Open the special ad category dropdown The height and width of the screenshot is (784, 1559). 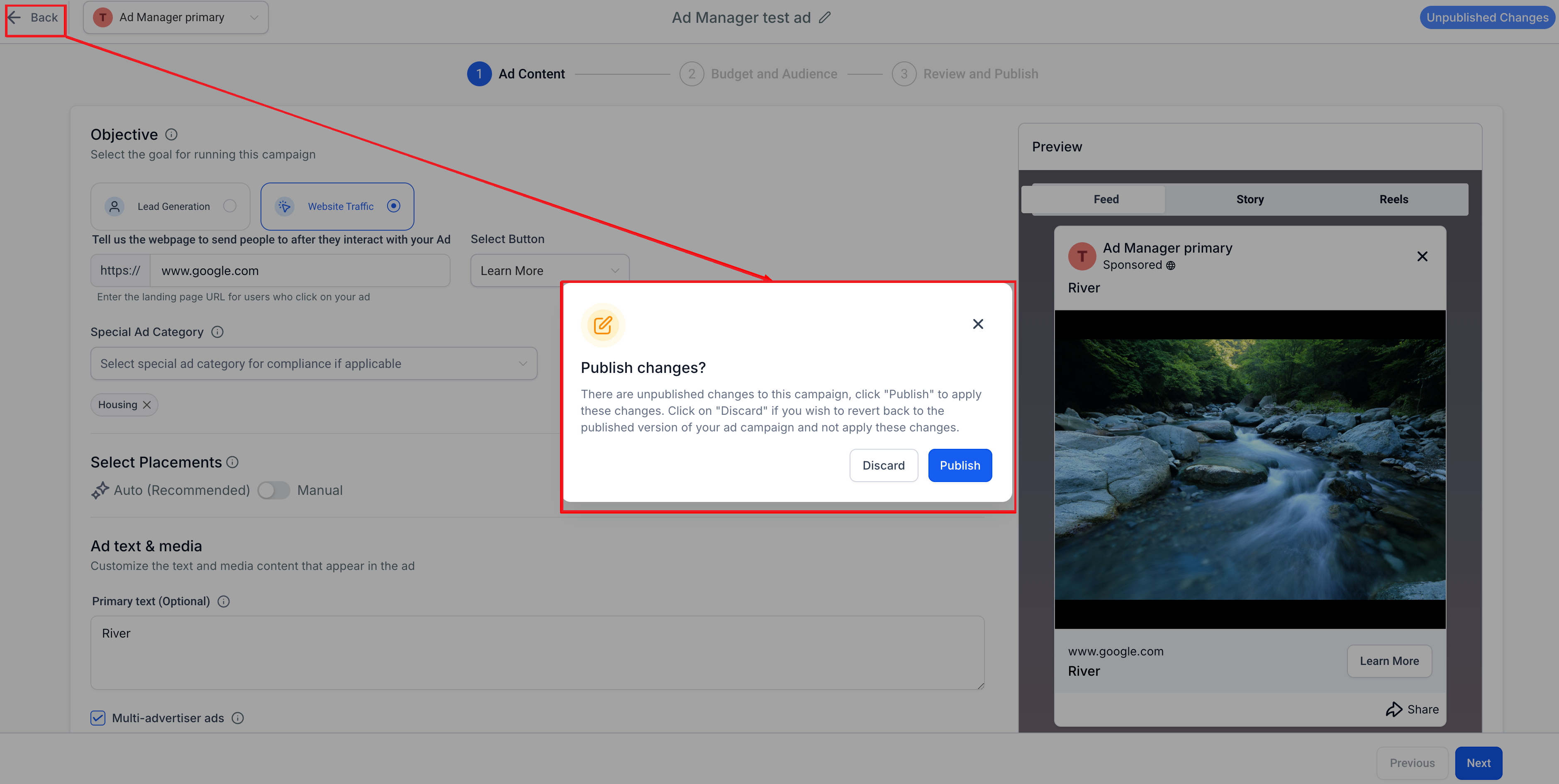pyautogui.click(x=314, y=363)
